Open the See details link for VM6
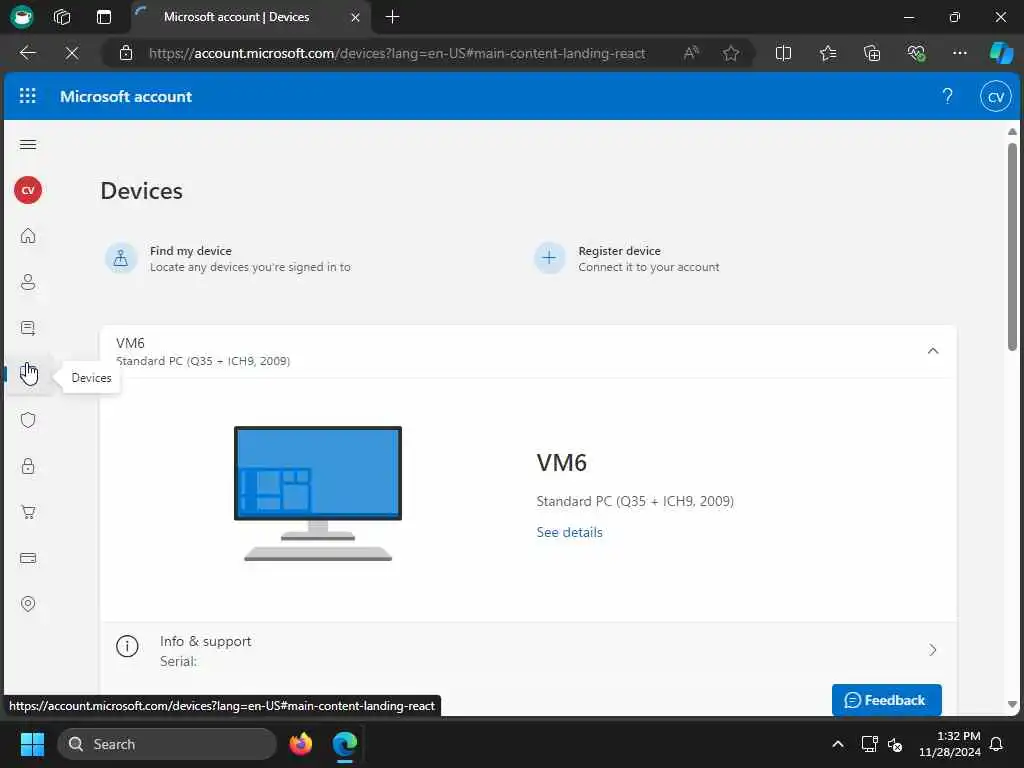1024x768 pixels. coord(569,532)
